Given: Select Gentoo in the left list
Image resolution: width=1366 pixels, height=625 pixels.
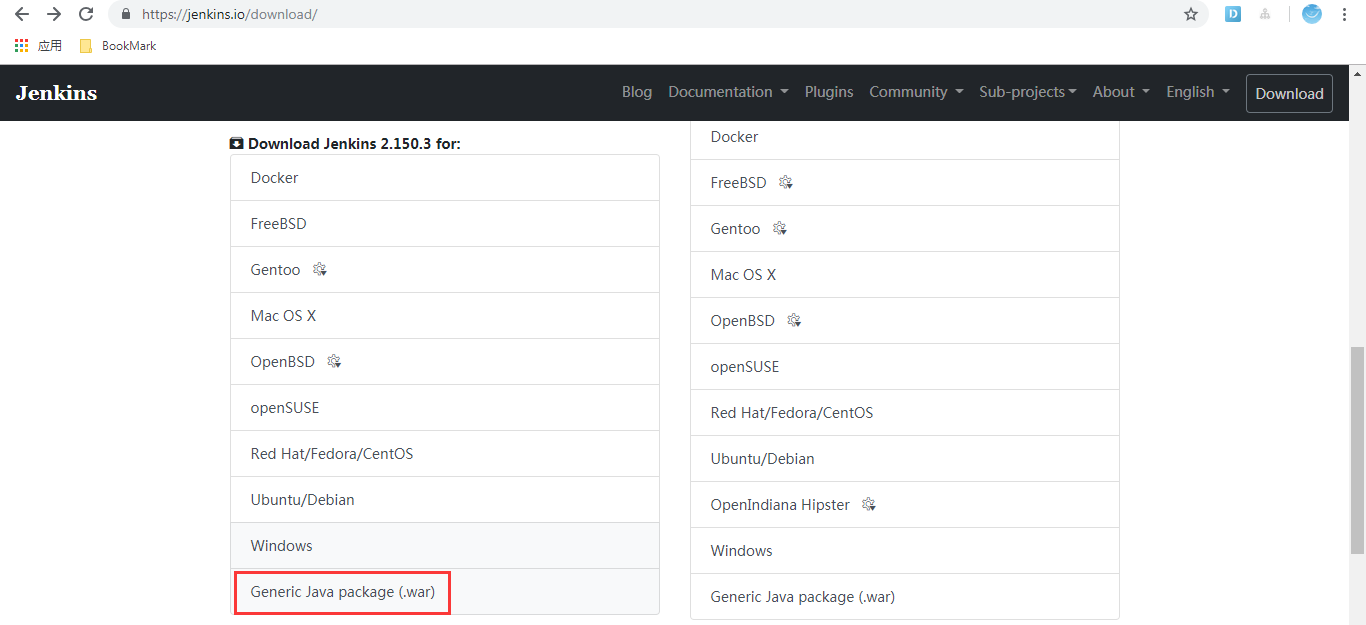Looking at the screenshot, I should [445, 270].
